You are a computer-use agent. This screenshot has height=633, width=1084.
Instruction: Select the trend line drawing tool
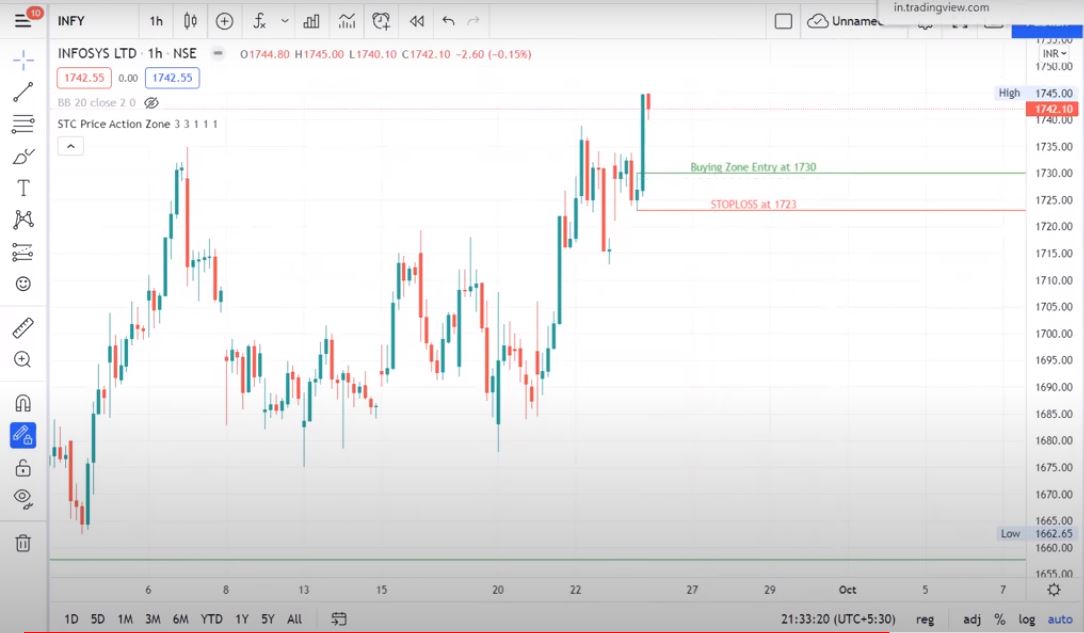coord(23,93)
